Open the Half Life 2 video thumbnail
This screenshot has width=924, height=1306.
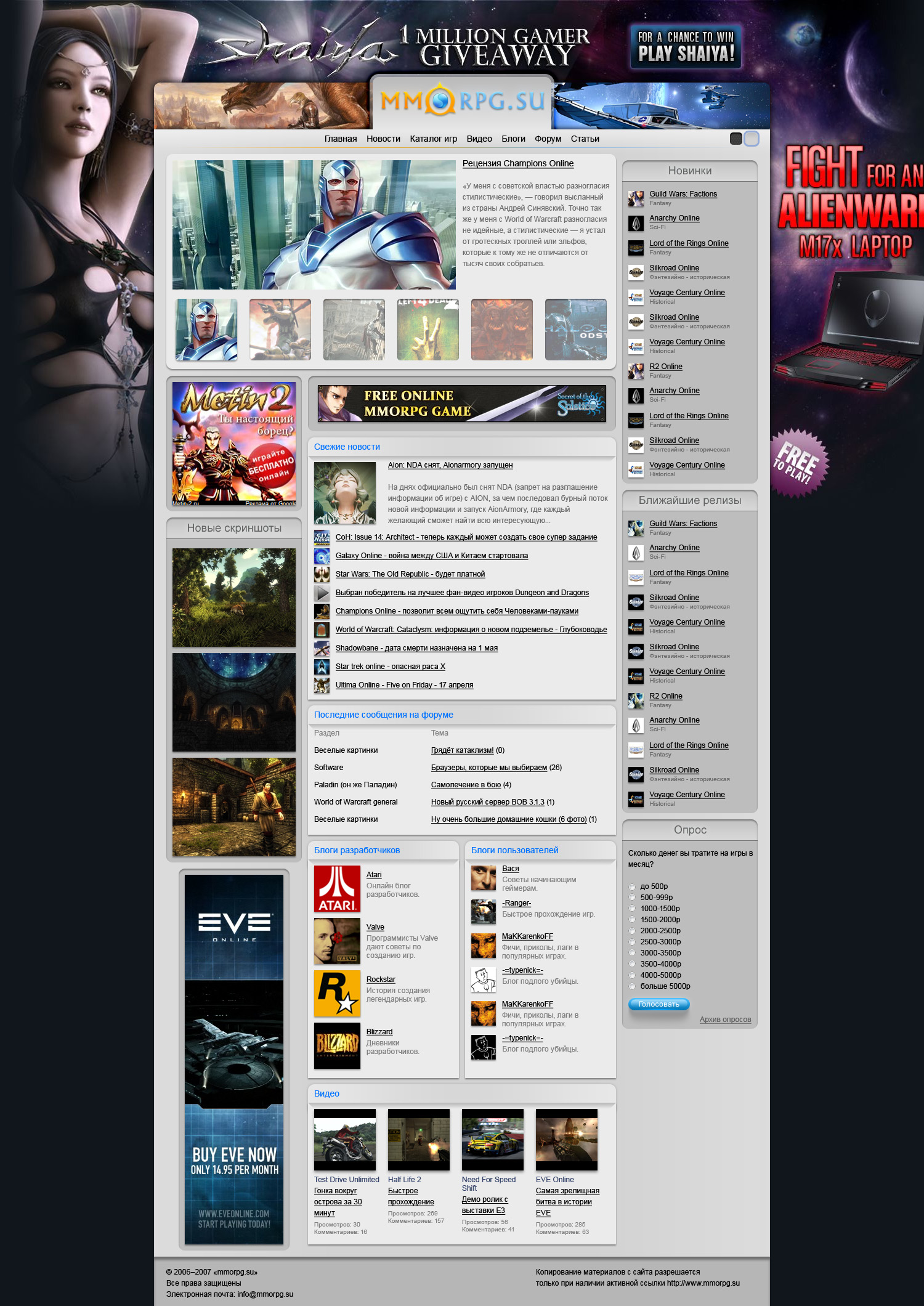[x=419, y=1140]
